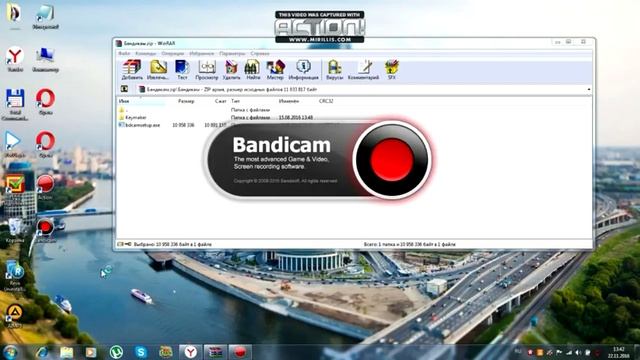Open the Избранное (Favorites) menu
Viewport: 640px width, 360px height.
pyautogui.click(x=202, y=53)
